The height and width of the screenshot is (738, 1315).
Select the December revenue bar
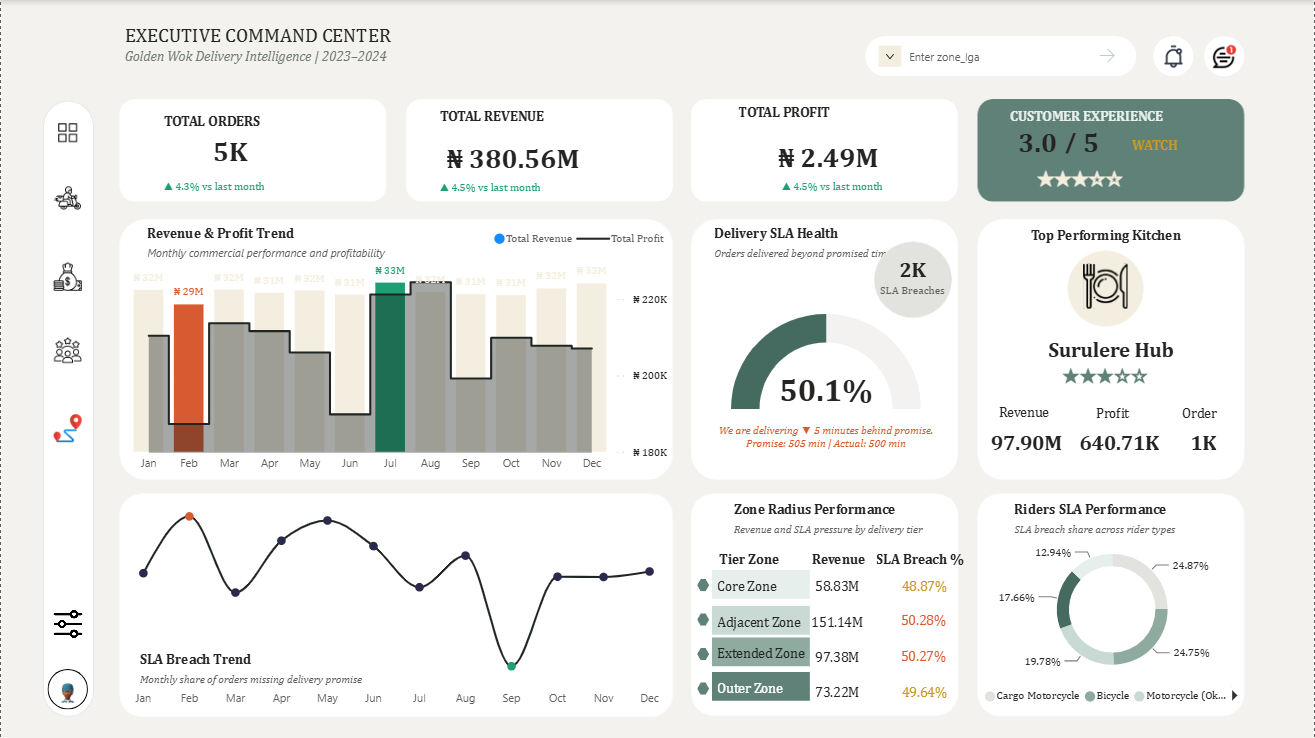(591, 367)
